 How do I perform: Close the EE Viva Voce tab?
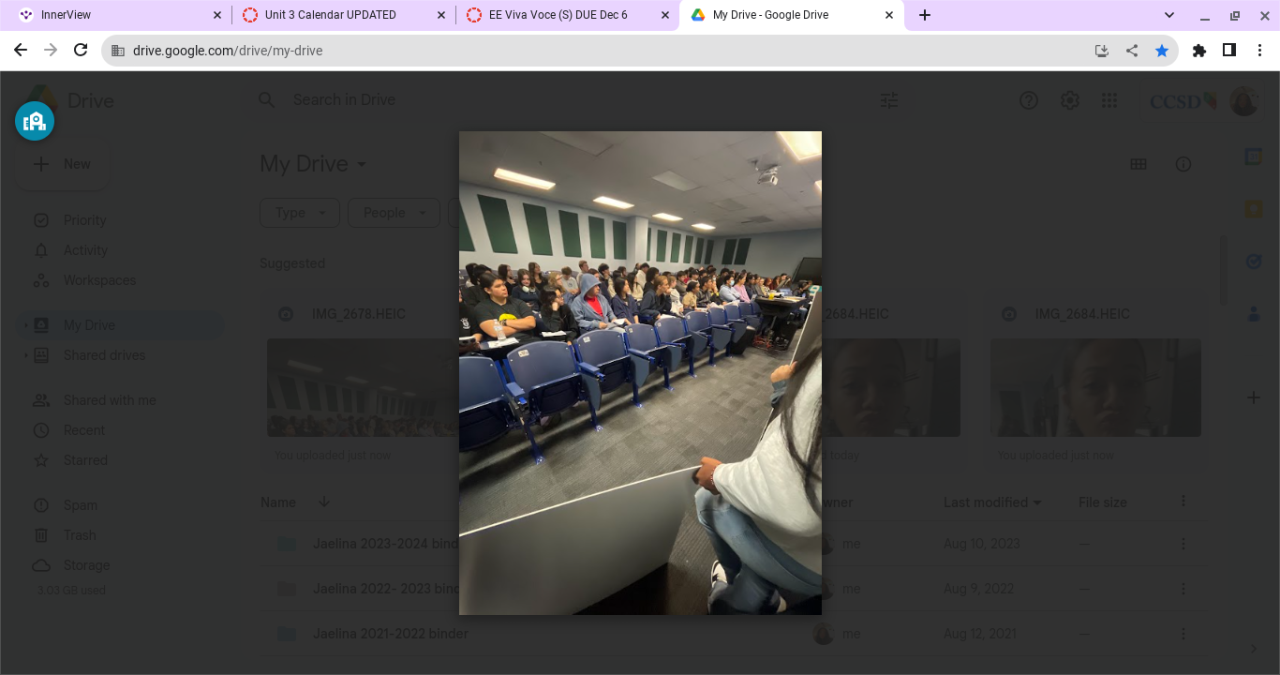point(665,15)
